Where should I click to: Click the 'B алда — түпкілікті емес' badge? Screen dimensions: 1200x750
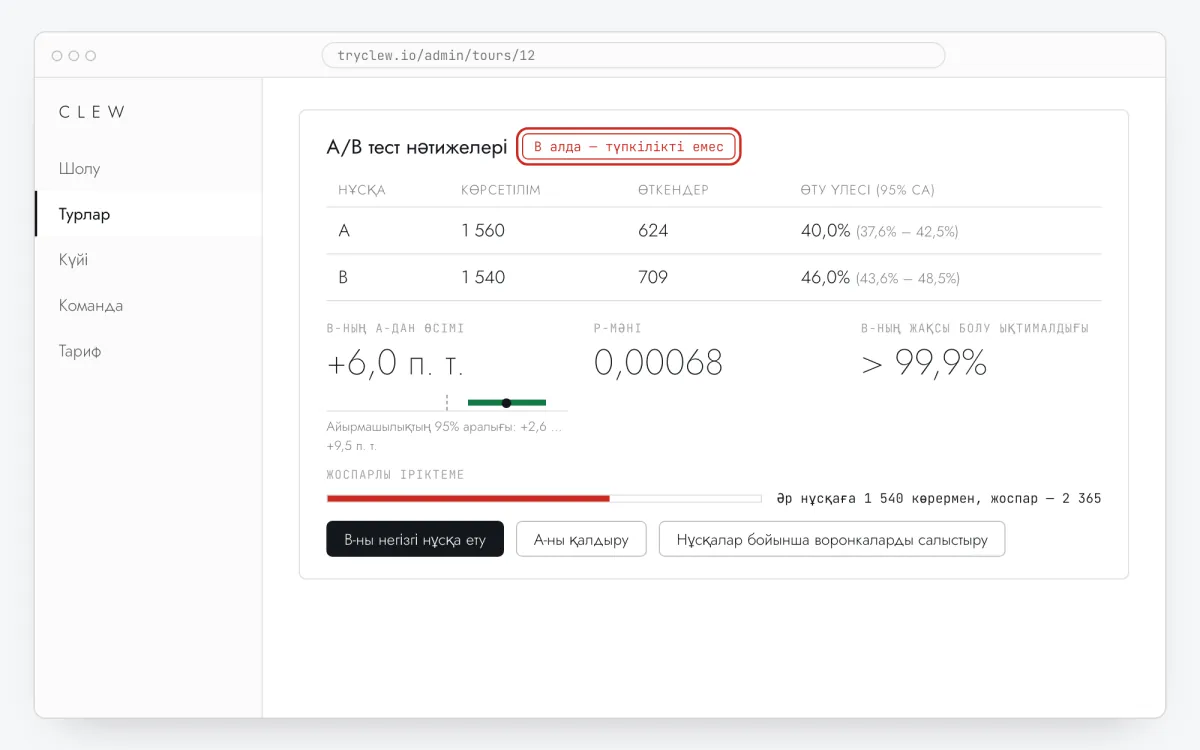[x=629, y=147]
